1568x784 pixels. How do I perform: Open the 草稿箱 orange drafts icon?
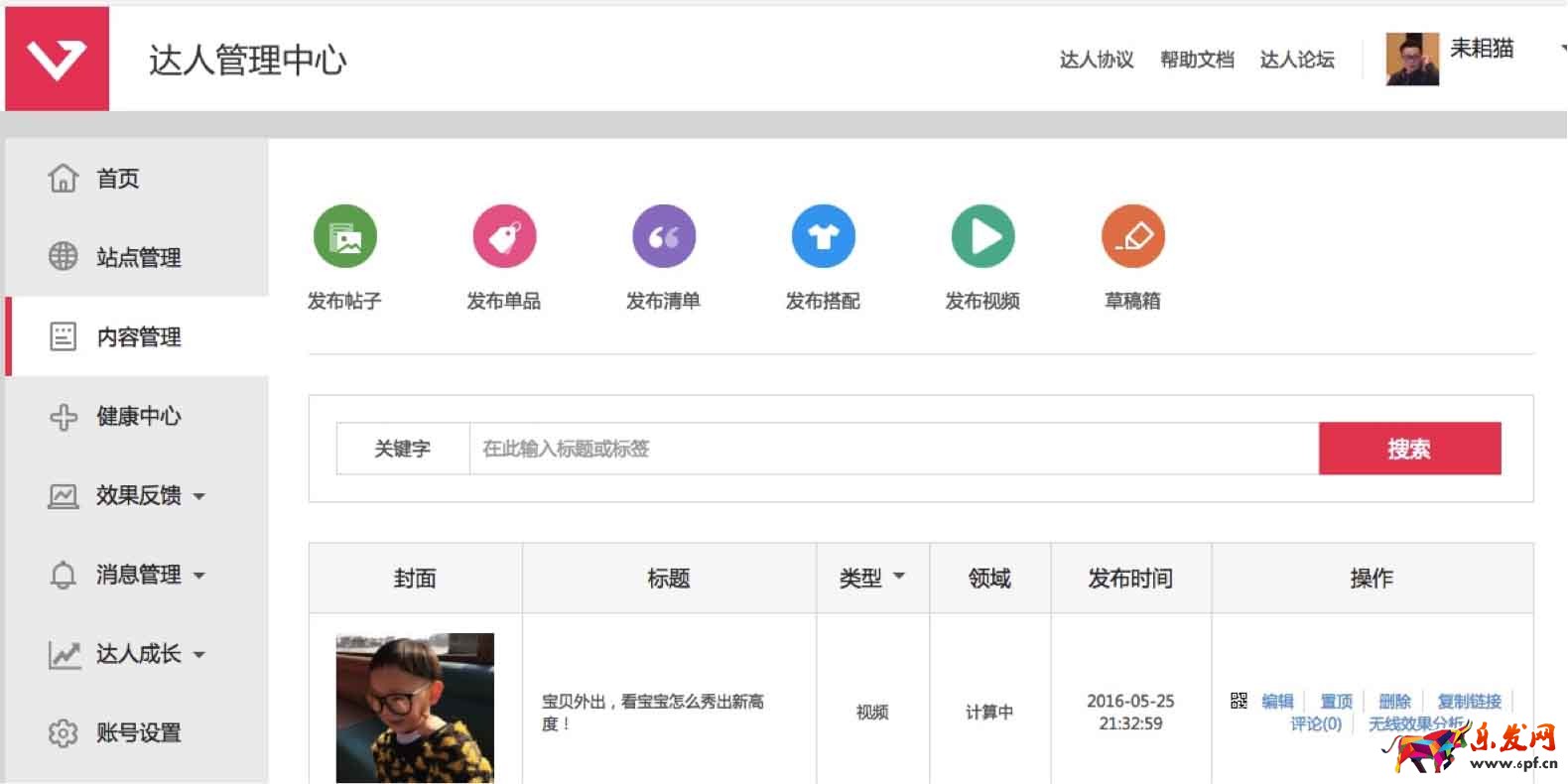[x=1132, y=236]
